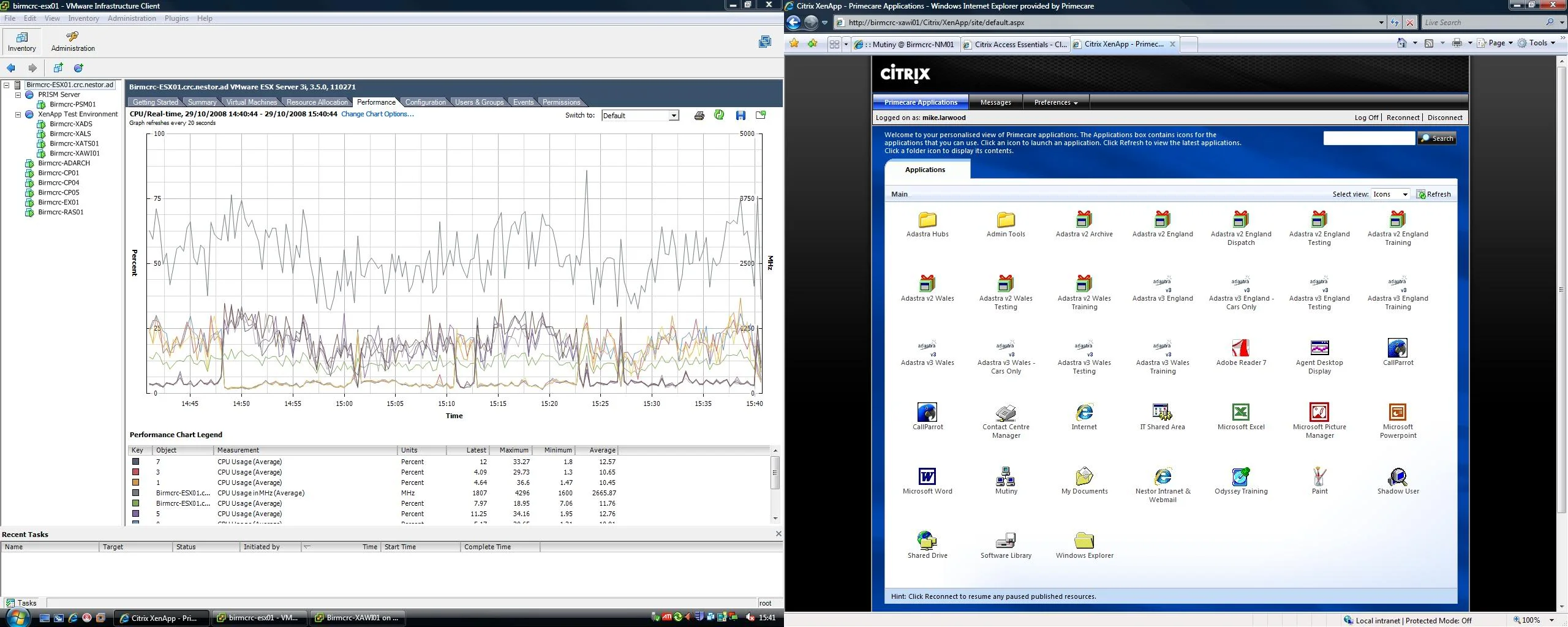Switch to the Virtual Machines tab
Image resolution: width=1568 pixels, height=627 pixels.
pos(251,102)
